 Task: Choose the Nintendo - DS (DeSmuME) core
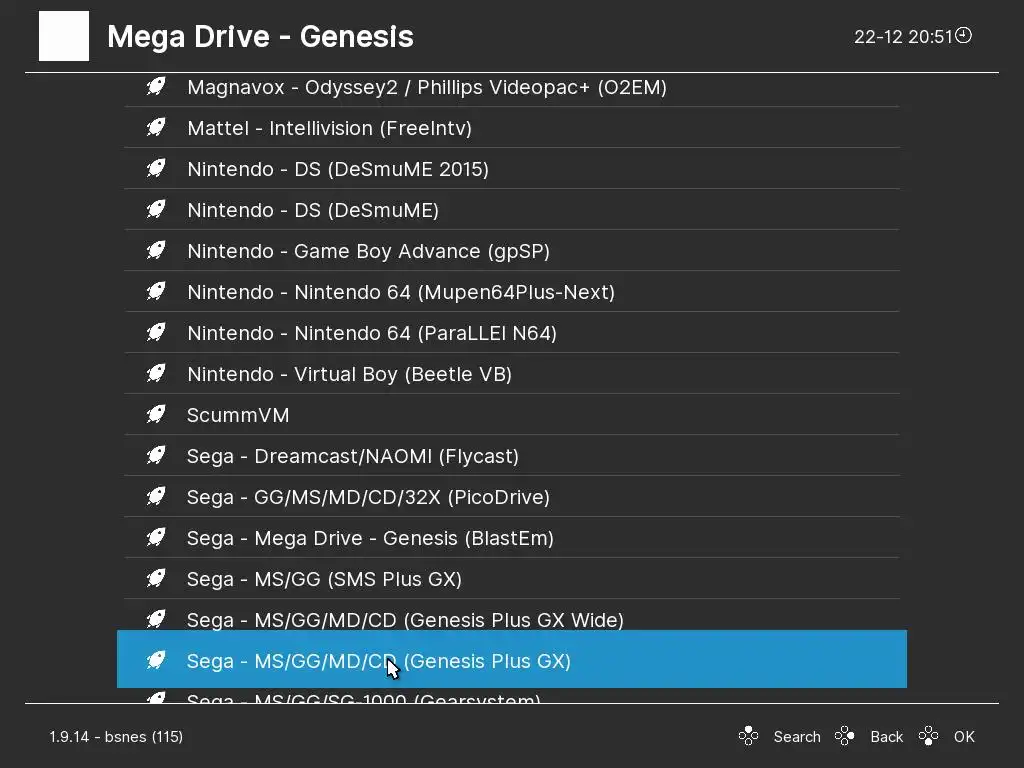tap(512, 210)
